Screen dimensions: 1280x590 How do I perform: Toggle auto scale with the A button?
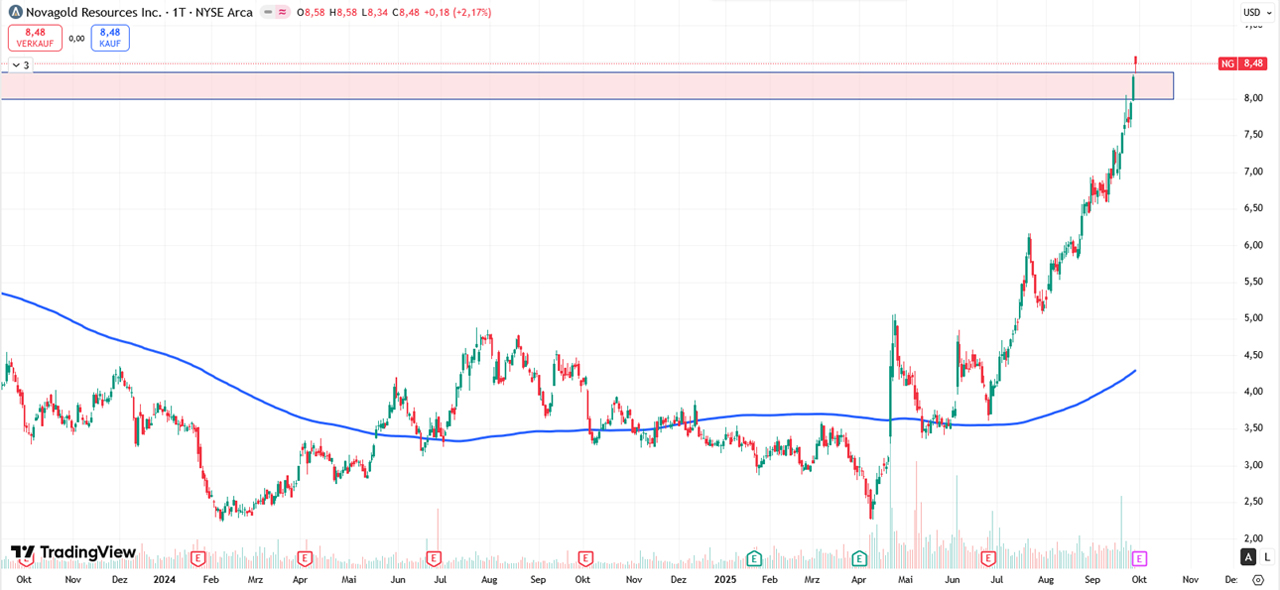(x=1248, y=557)
